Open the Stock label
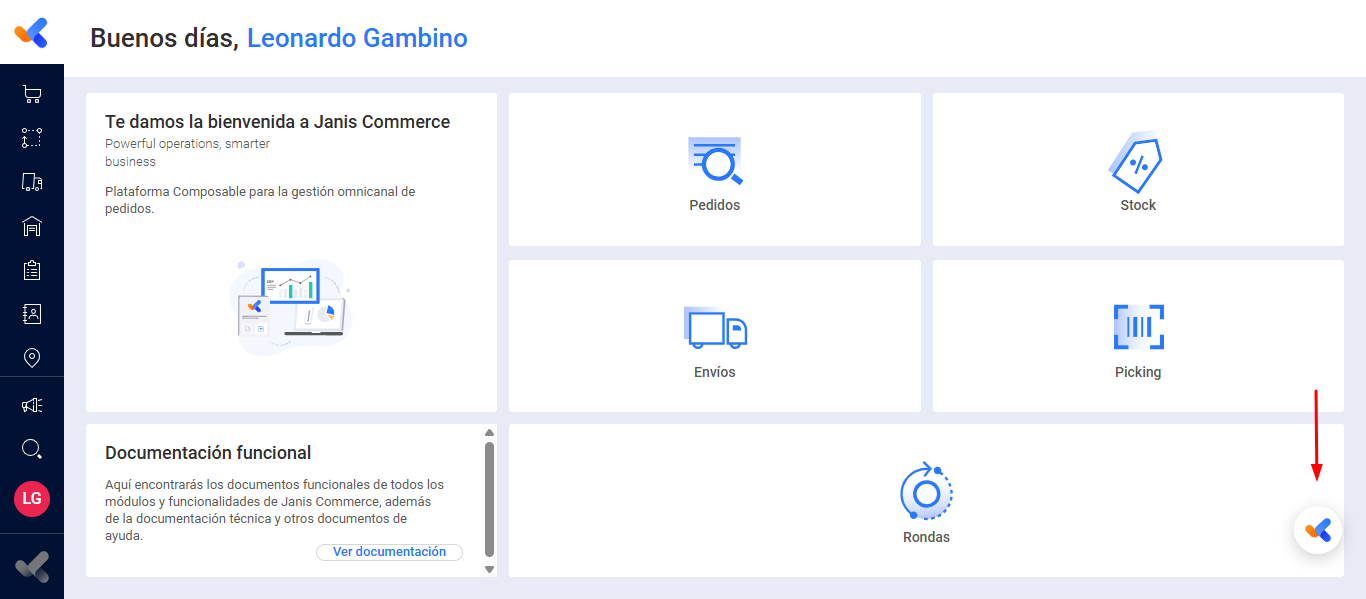Image resolution: width=1366 pixels, height=599 pixels. click(1138, 205)
